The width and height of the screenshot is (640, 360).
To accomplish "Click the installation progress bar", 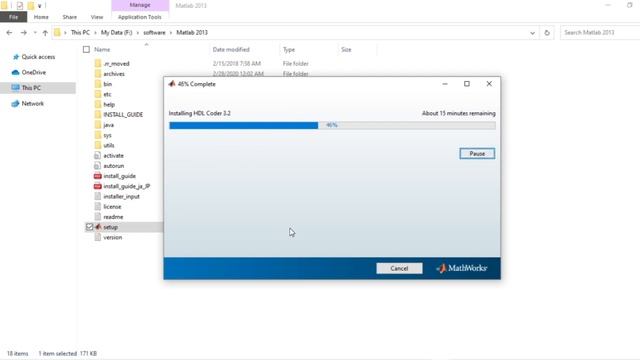I will 332,125.
